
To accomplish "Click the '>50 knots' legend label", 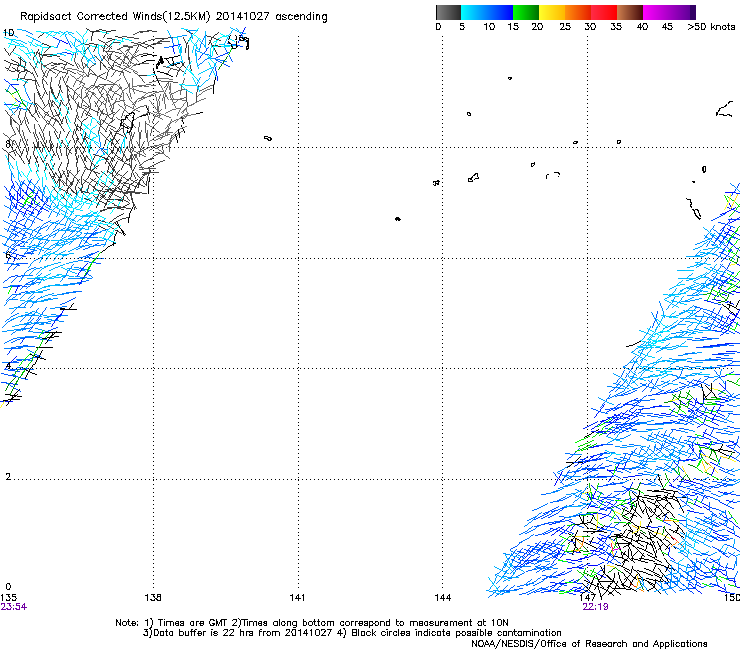I will pyautogui.click(x=711, y=27).
